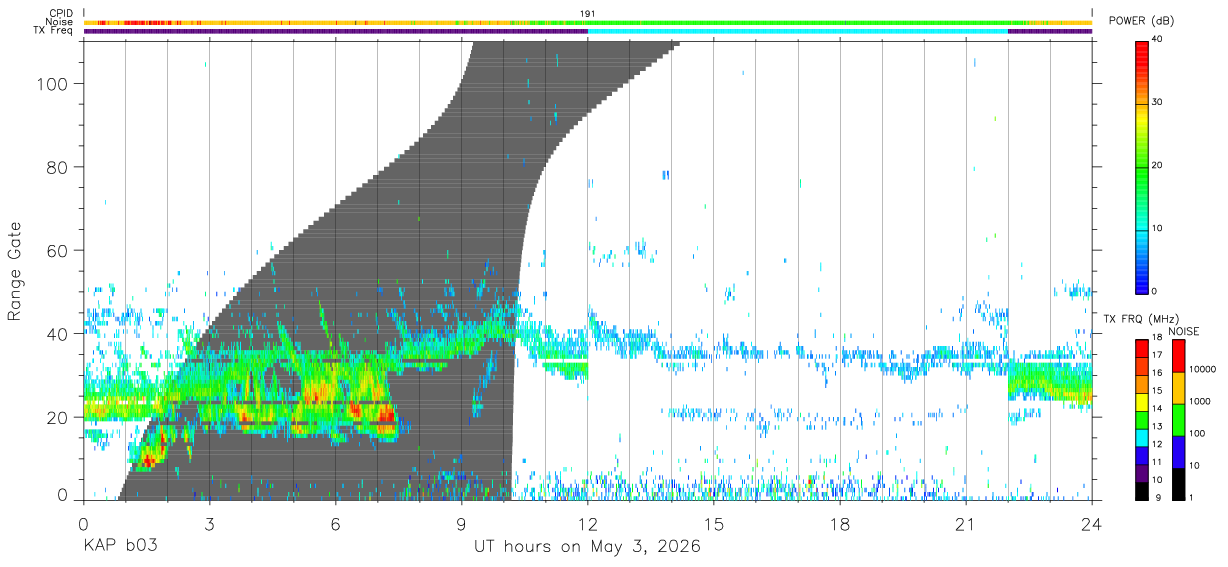Image resolution: width=1228 pixels, height=567 pixels.
Task: Click the 'POWER (dB)' colorbar title
Action: pyautogui.click(x=1141, y=21)
